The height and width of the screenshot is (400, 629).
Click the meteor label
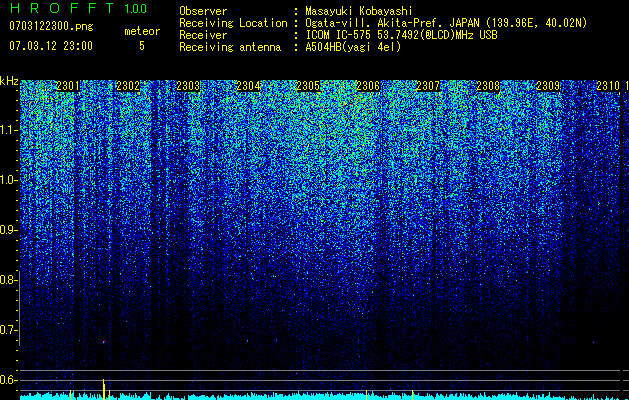[142, 31]
